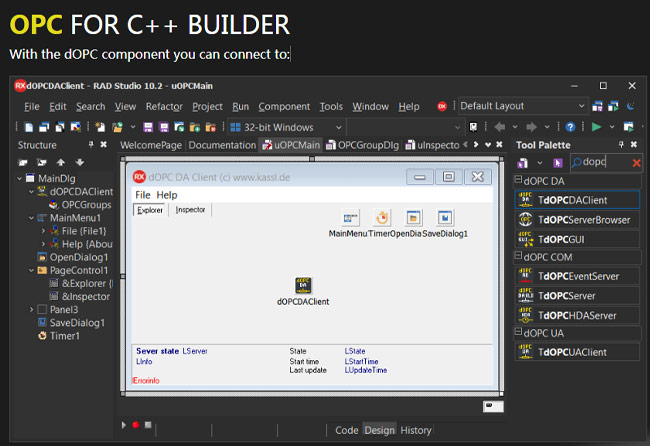Toggle the Tool Palette selection cursor icon
The width and height of the screenshot is (650, 446).
pyautogui.click(x=558, y=163)
